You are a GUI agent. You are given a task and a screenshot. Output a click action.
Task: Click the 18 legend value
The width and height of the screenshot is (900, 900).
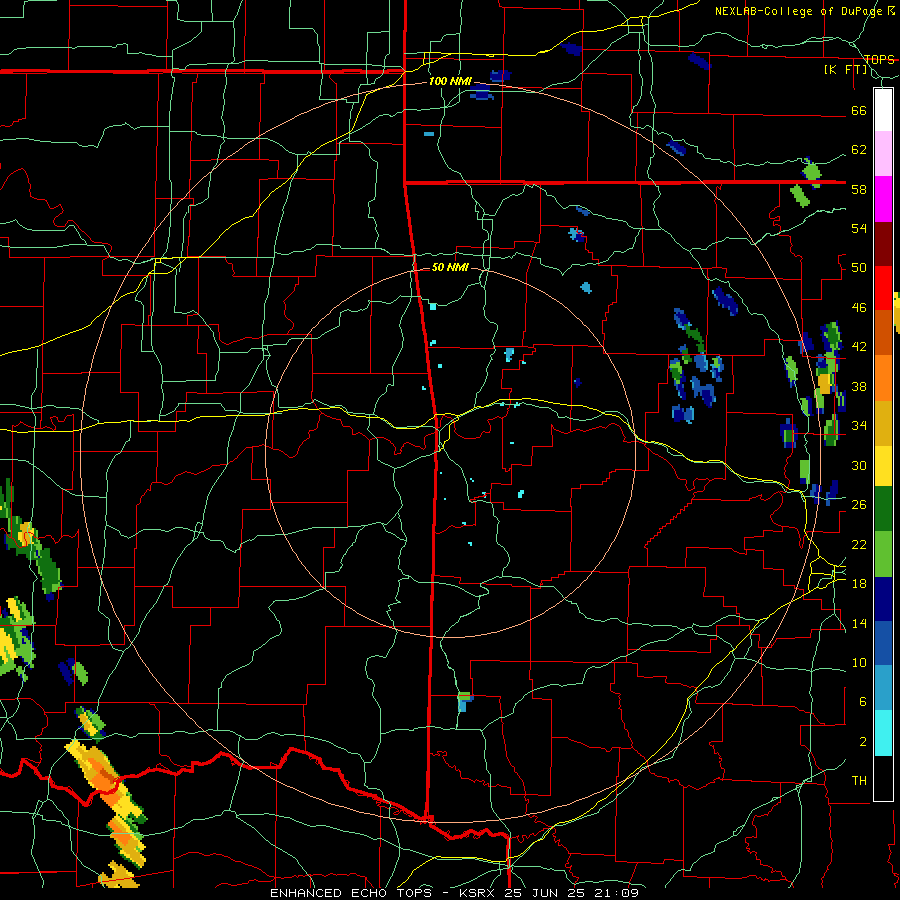pos(859,584)
